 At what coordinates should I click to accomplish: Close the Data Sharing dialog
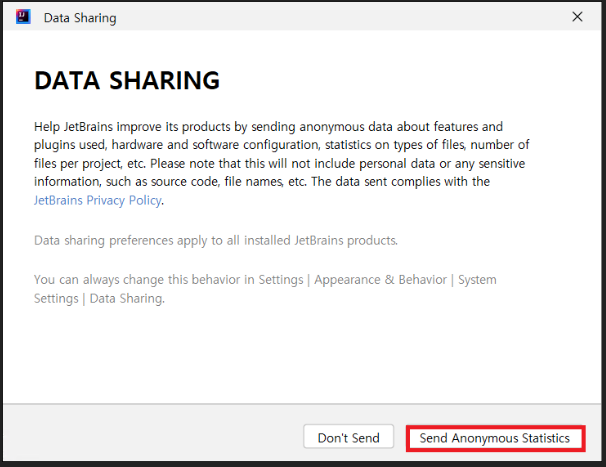(577, 17)
